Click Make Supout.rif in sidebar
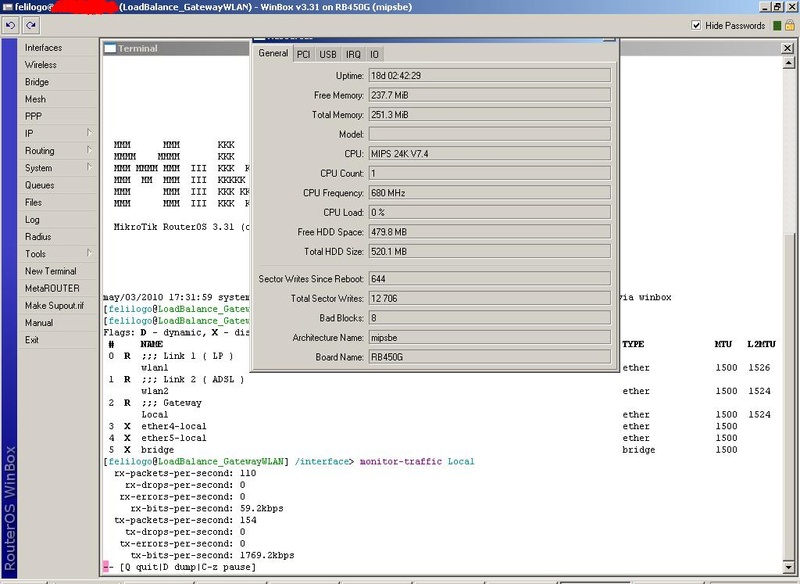 55,306
